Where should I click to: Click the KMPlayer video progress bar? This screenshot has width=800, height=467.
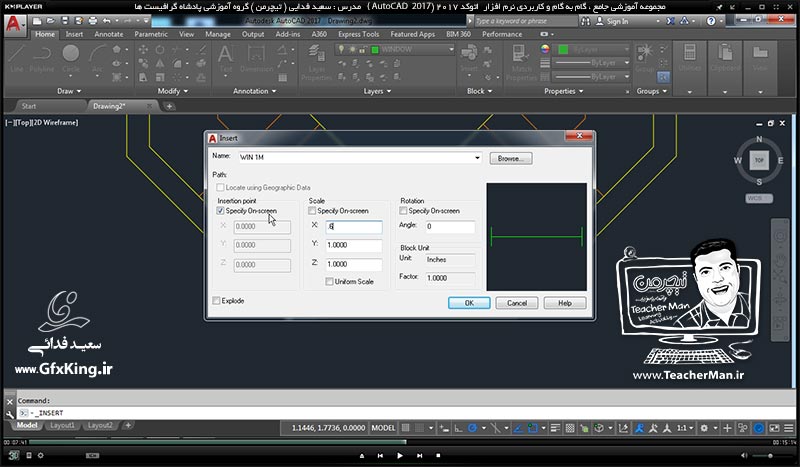click(401, 442)
